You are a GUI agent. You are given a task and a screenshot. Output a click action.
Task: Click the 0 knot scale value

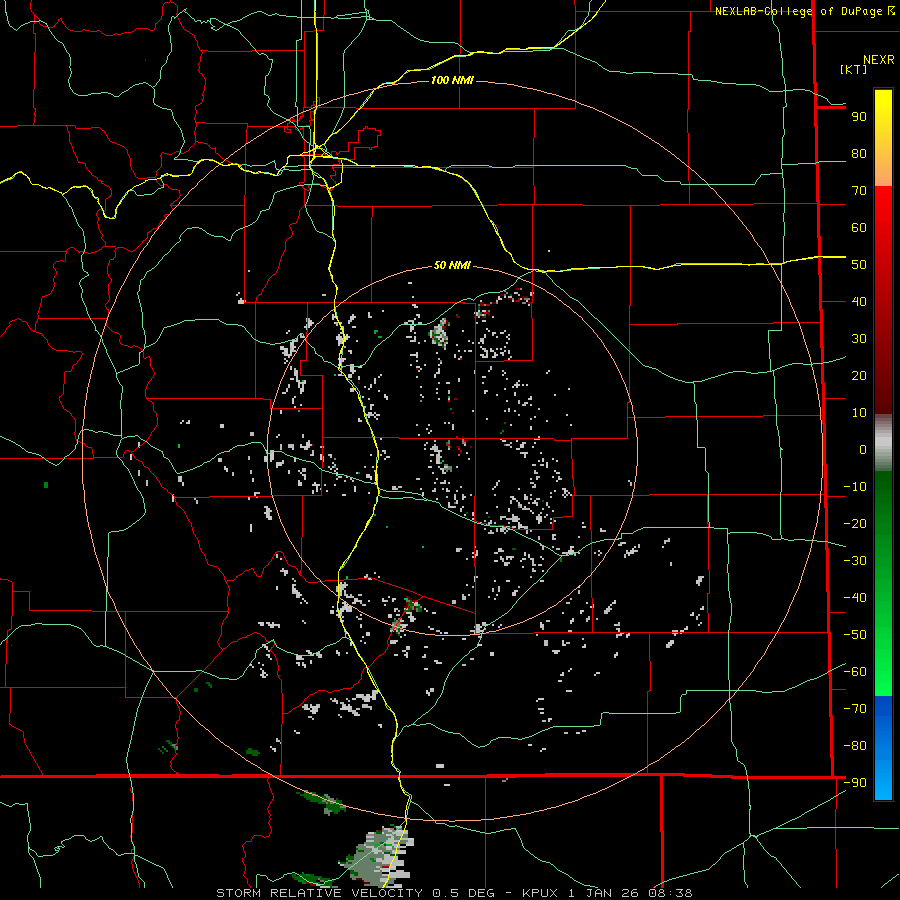863,450
